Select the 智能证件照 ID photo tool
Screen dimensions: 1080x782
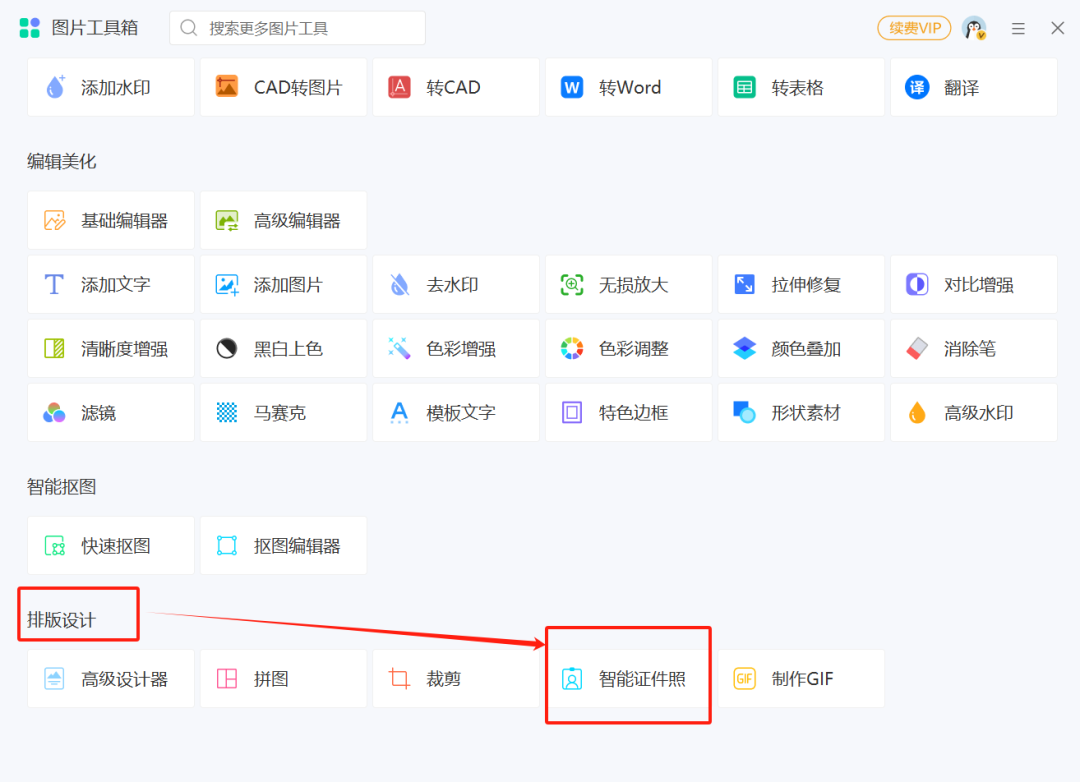(x=628, y=676)
